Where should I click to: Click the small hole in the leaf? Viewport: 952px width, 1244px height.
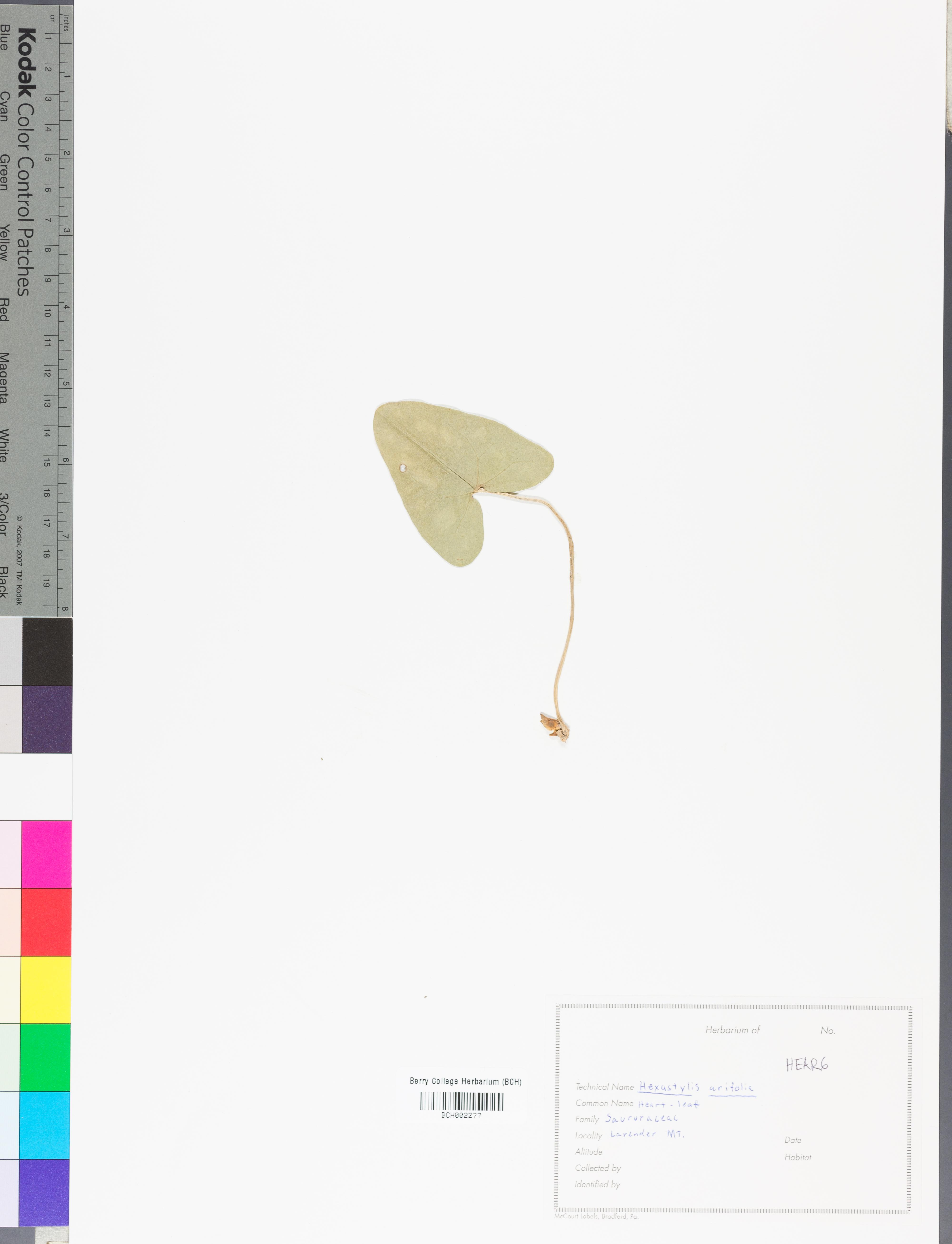coord(402,468)
